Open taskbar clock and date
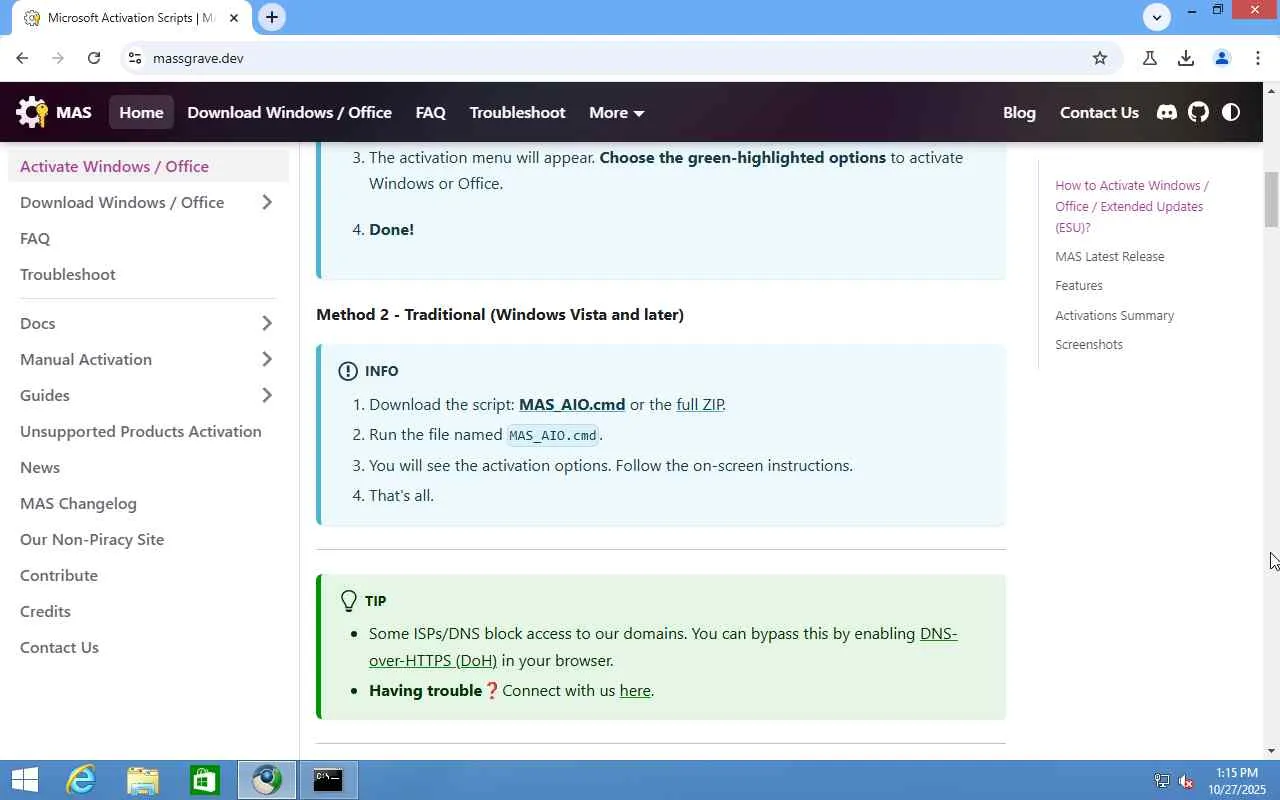Viewport: 1280px width, 800px height. pos(1237,781)
